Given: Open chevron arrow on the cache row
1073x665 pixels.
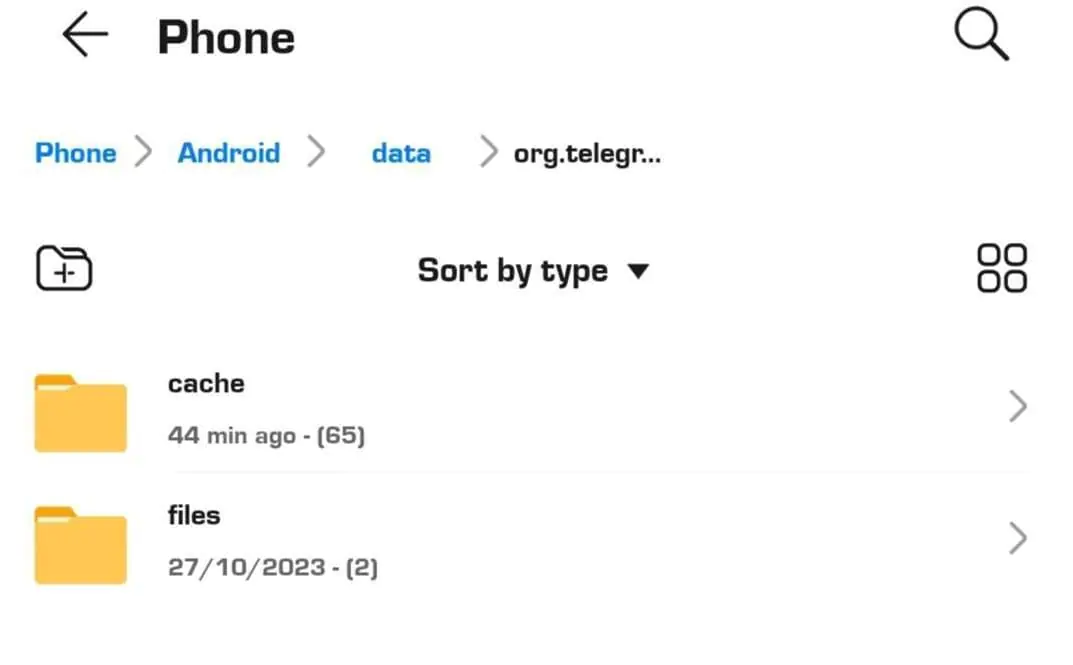Looking at the screenshot, I should 1018,406.
